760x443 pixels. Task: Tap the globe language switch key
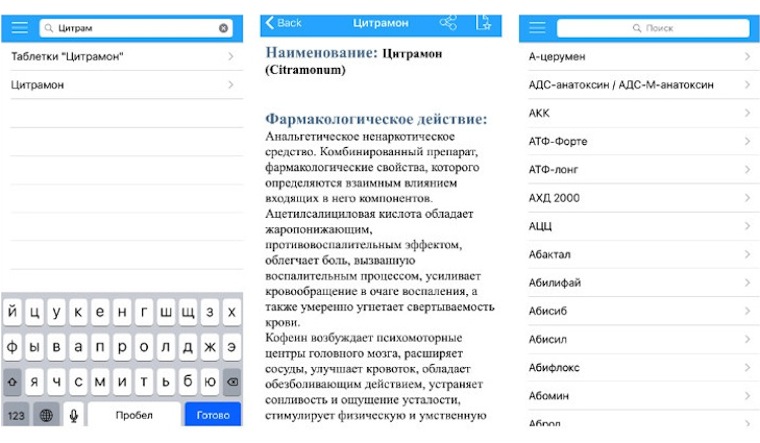46,415
